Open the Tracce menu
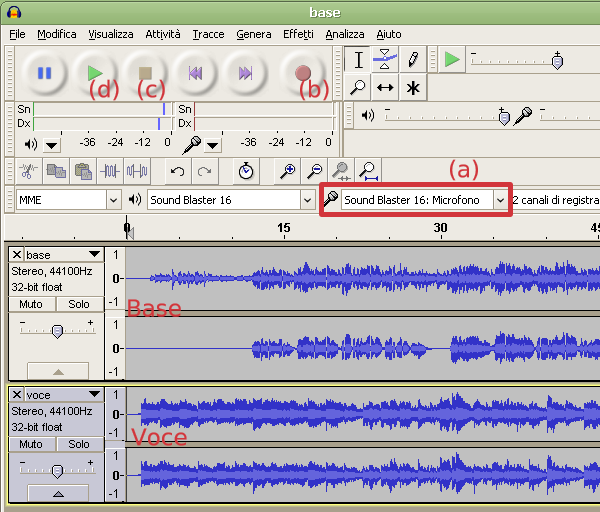This screenshot has height=512, width=600. pos(208,34)
